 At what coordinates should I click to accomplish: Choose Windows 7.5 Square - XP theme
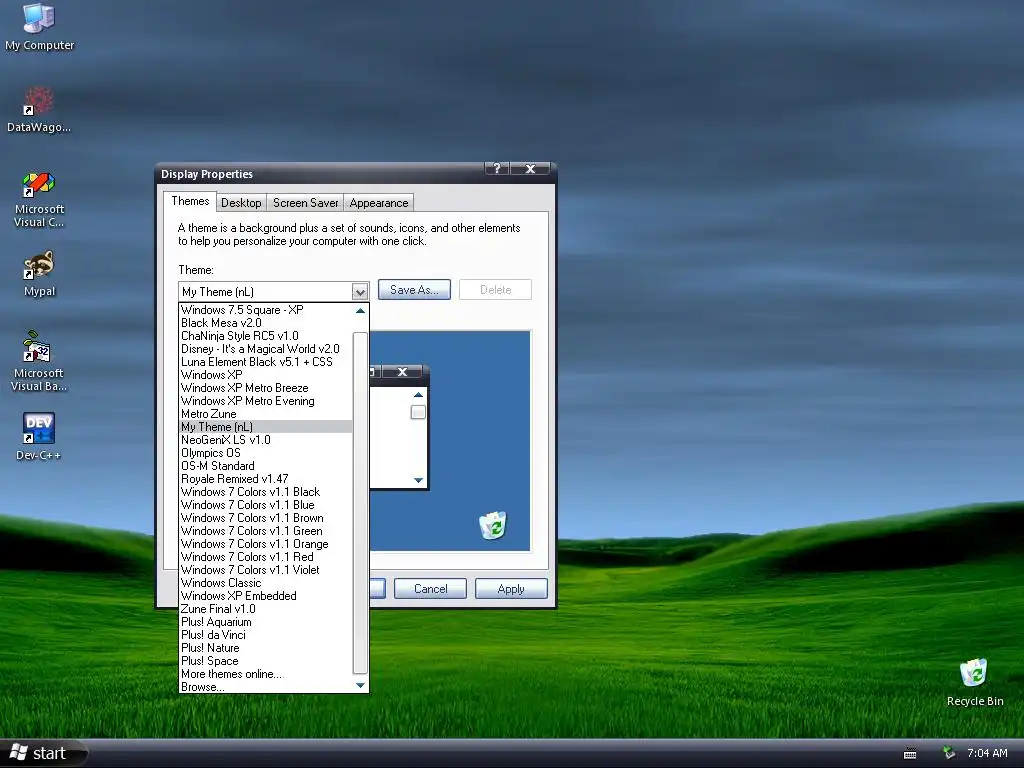[x=266, y=310]
